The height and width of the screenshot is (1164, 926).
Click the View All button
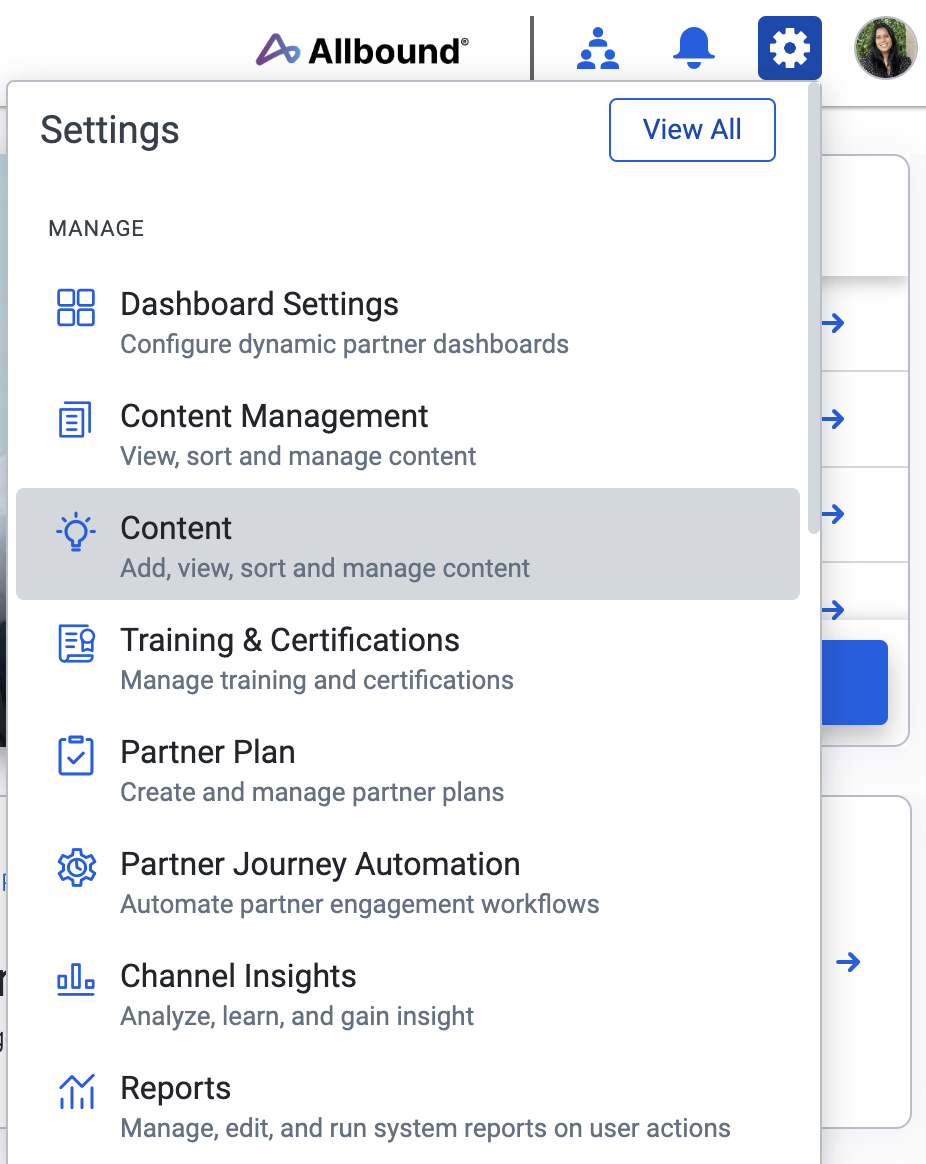[692, 130]
